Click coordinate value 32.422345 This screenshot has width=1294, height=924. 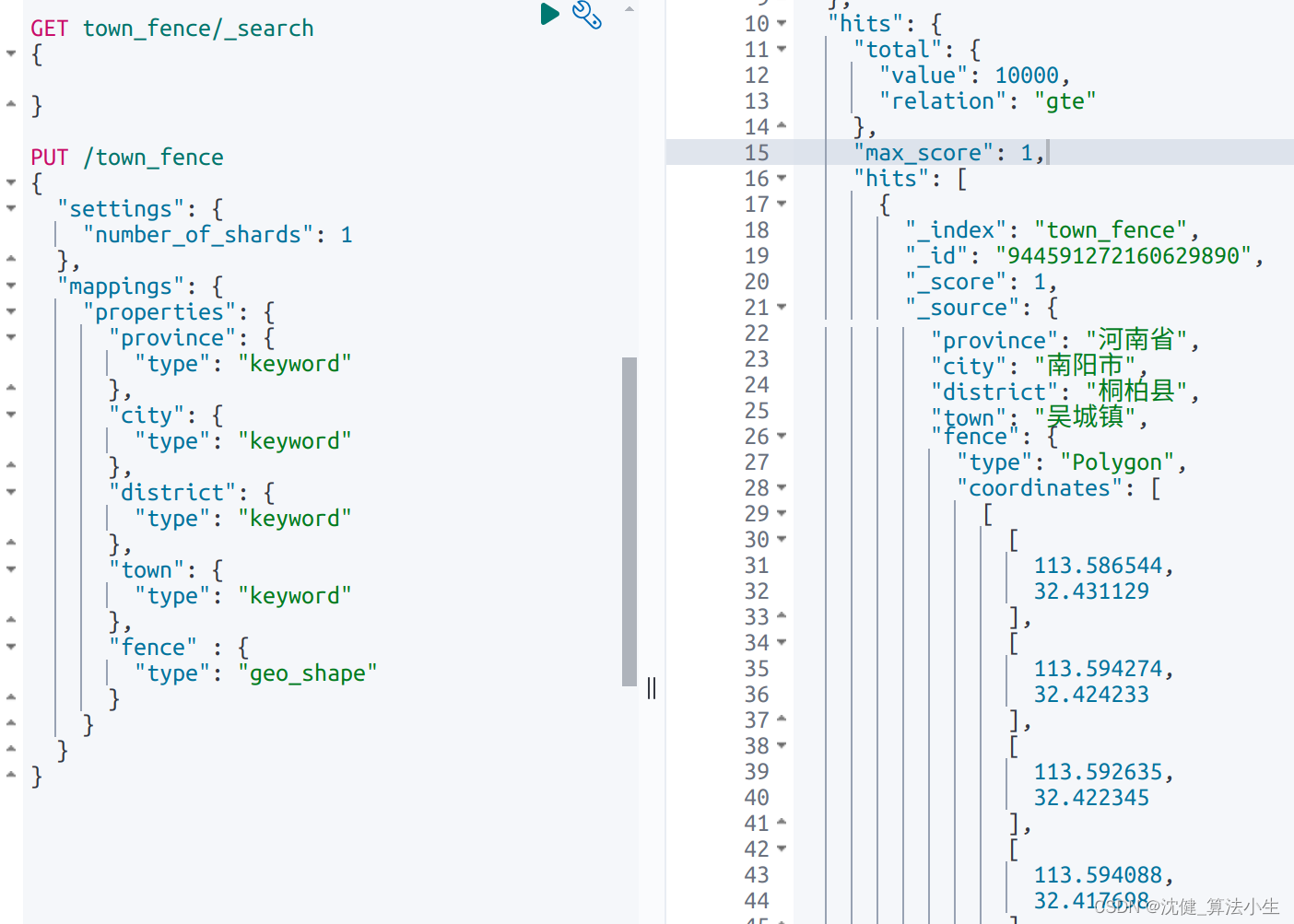[x=1091, y=798]
